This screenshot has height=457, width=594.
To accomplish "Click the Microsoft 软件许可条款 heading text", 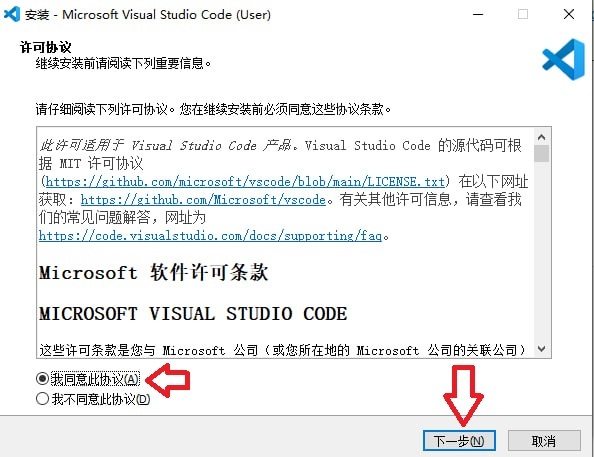I will [x=153, y=272].
